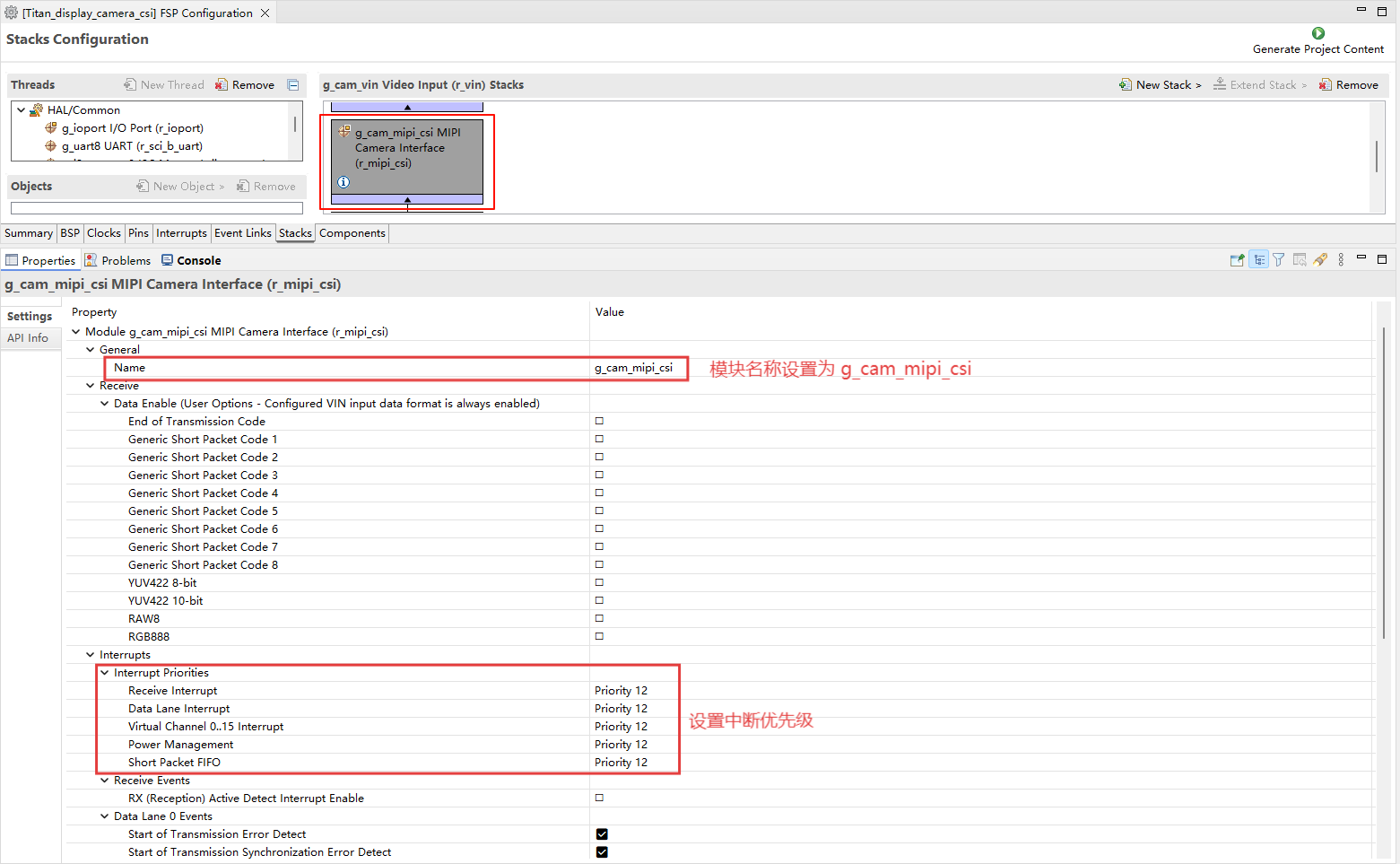Click the filter funnel icon in Properties

(1278, 260)
